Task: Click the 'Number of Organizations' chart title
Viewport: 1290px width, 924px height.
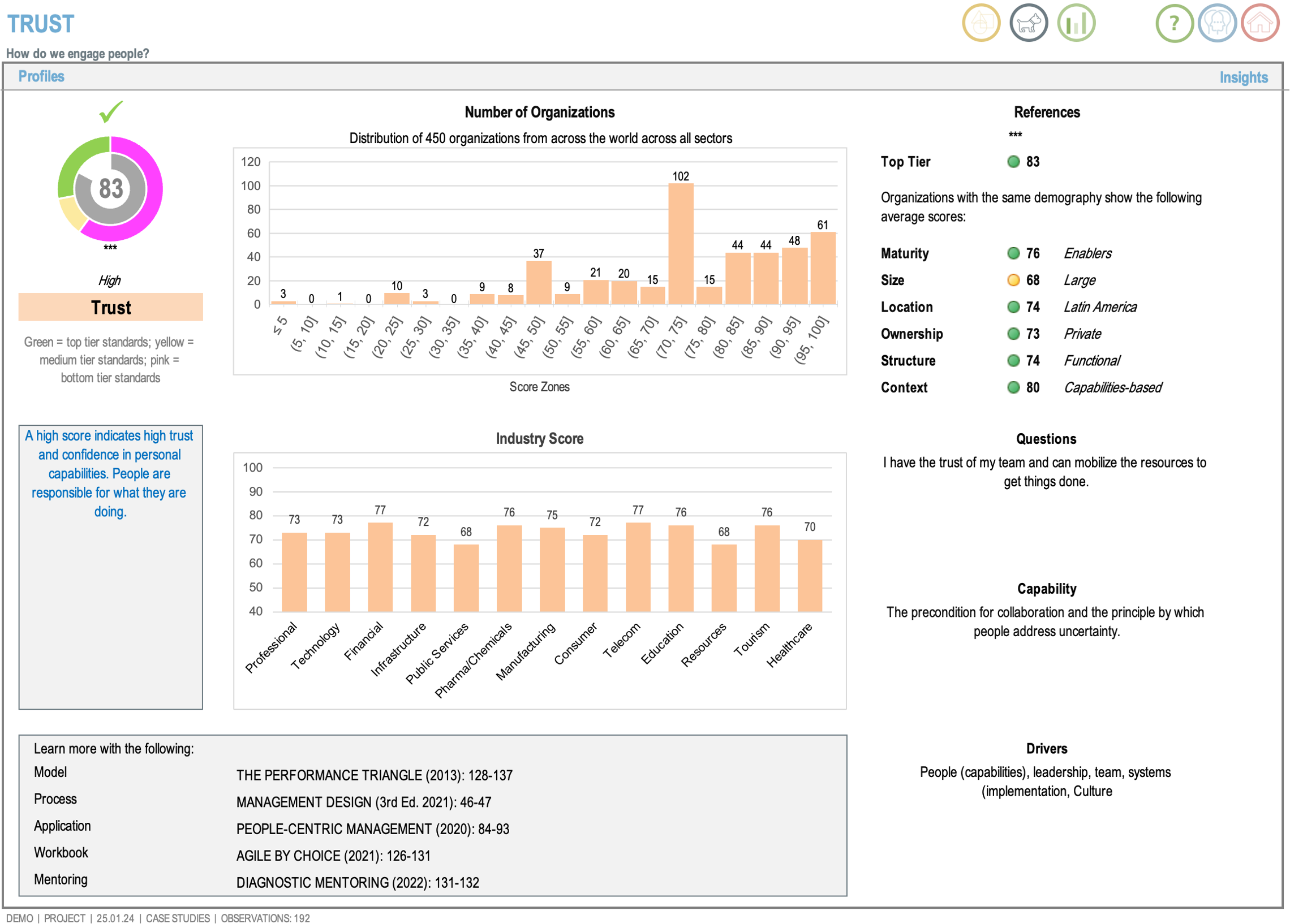Action: tap(539, 112)
